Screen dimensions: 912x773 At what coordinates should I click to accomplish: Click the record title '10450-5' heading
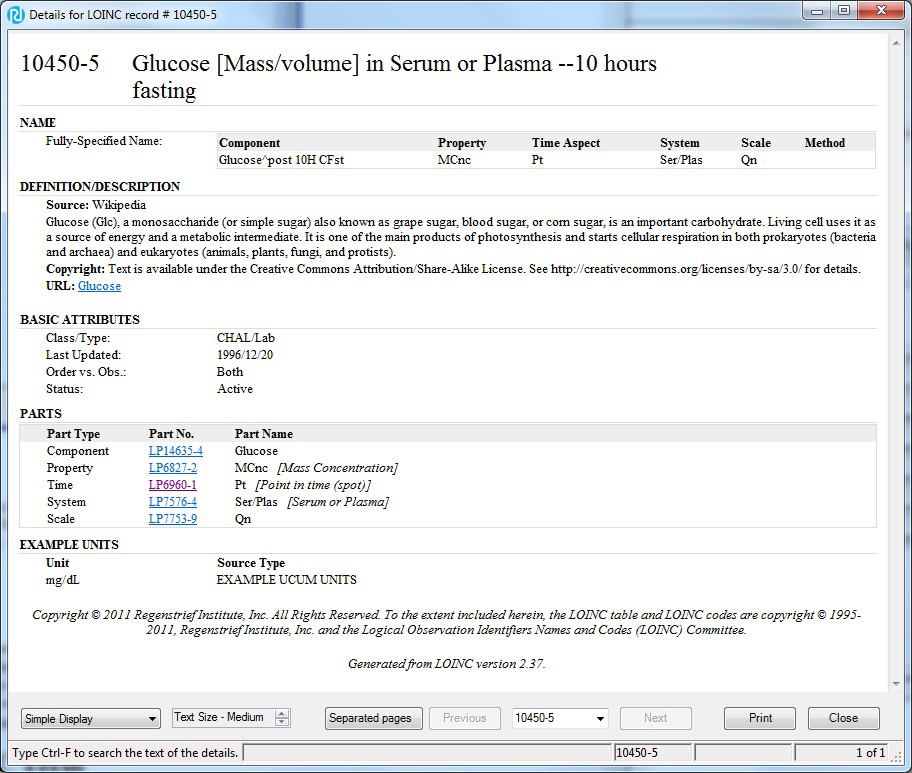coord(60,63)
